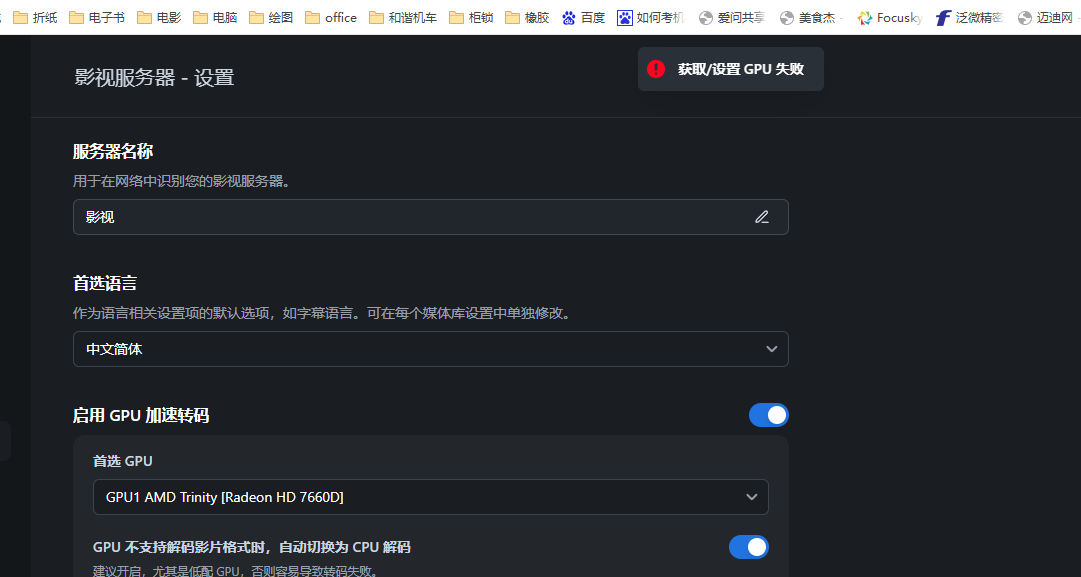The image size is (1081, 577).
Task: Click the 首选语言 section heading
Action: pyautogui.click(x=105, y=283)
